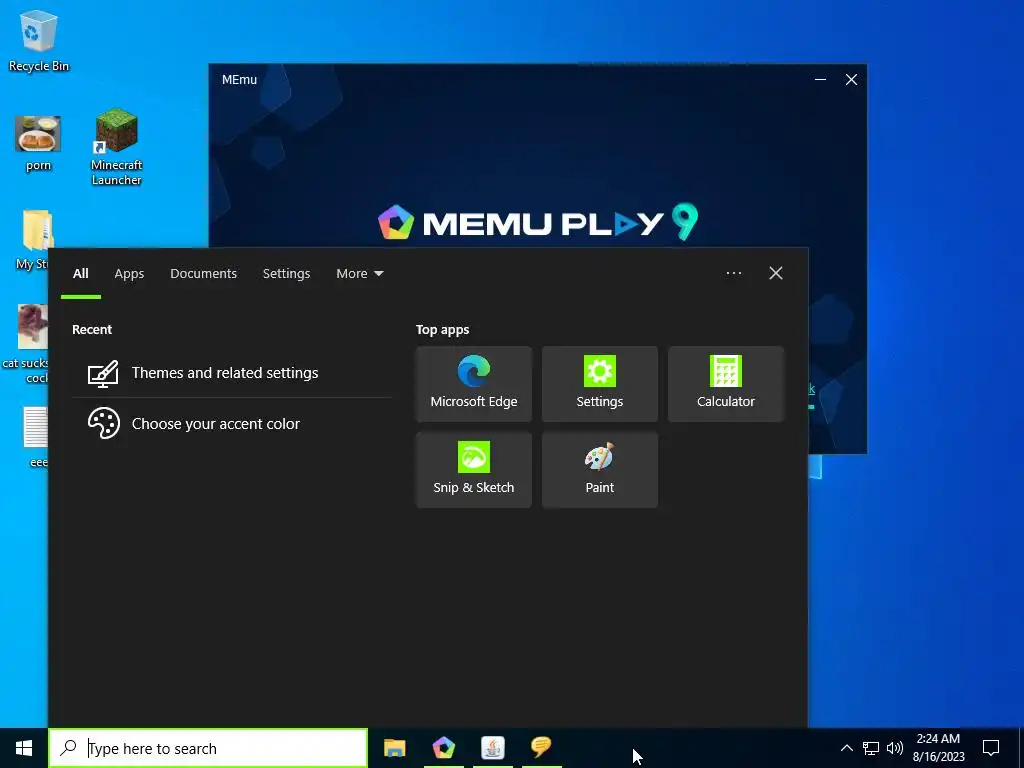The height and width of the screenshot is (768, 1024).
Task: Show hidden system tray icons
Action: point(846,748)
